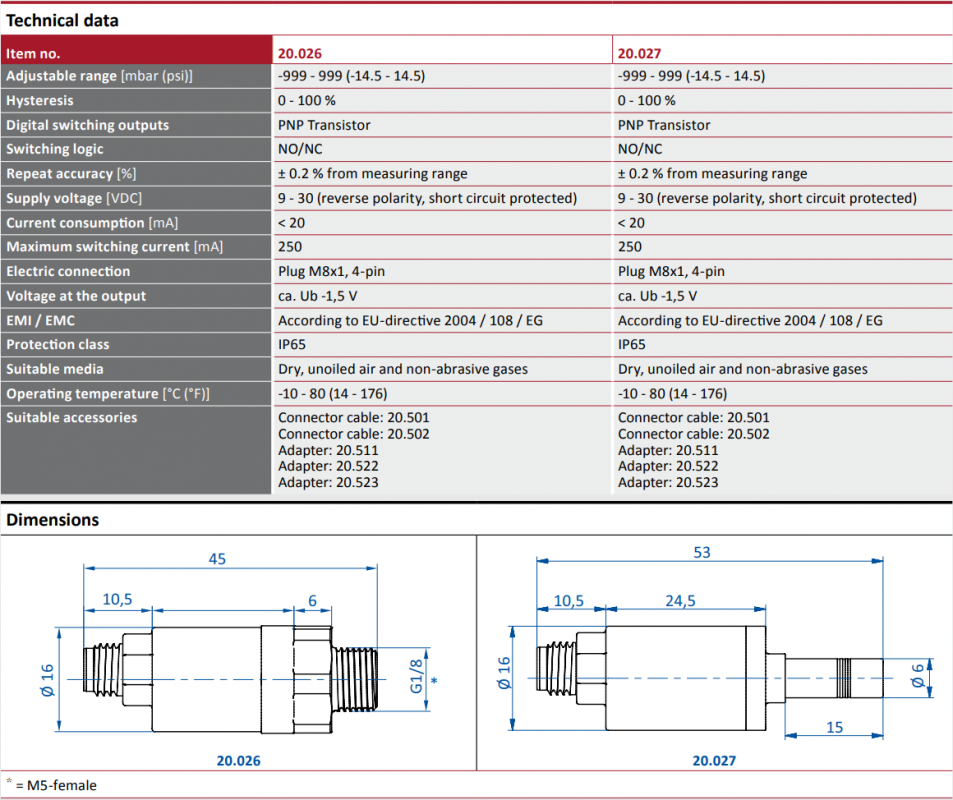Screen dimensions: 953x800
Task: Select the "Suitable accessories" row label
Action: (136, 450)
